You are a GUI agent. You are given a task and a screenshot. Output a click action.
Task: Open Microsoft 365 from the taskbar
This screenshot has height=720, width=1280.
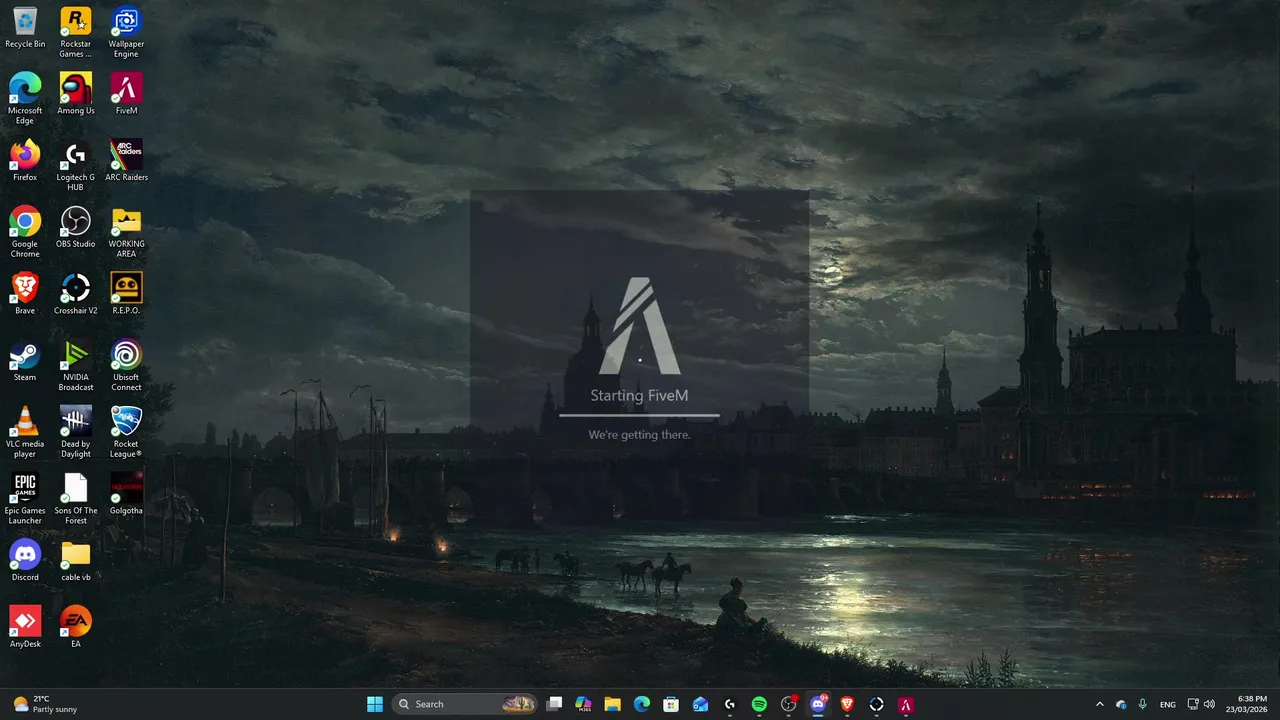click(x=583, y=704)
